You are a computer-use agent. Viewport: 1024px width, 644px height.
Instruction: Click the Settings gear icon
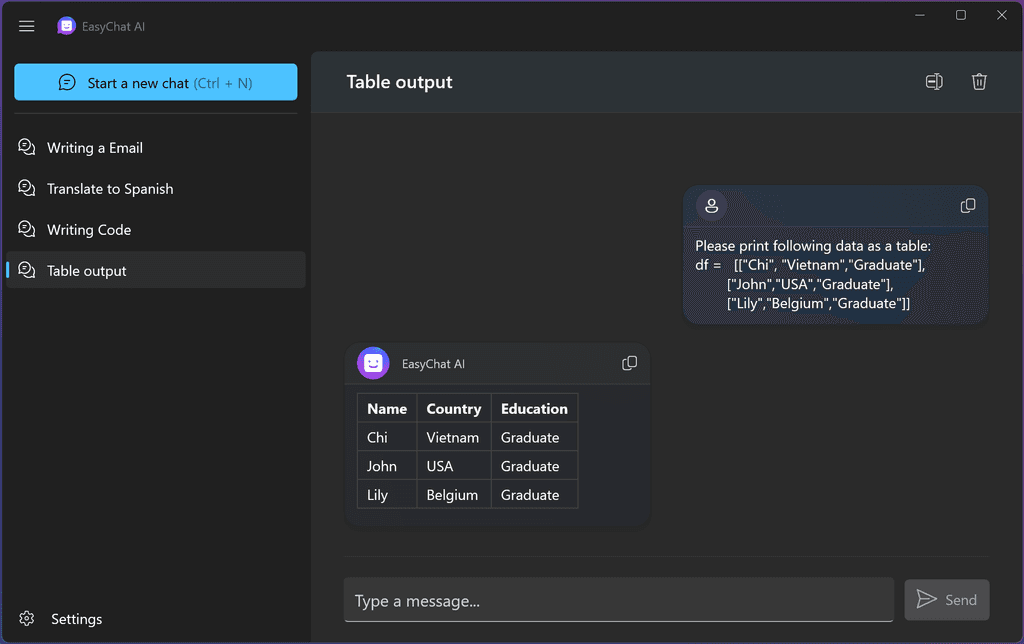[x=25, y=618]
